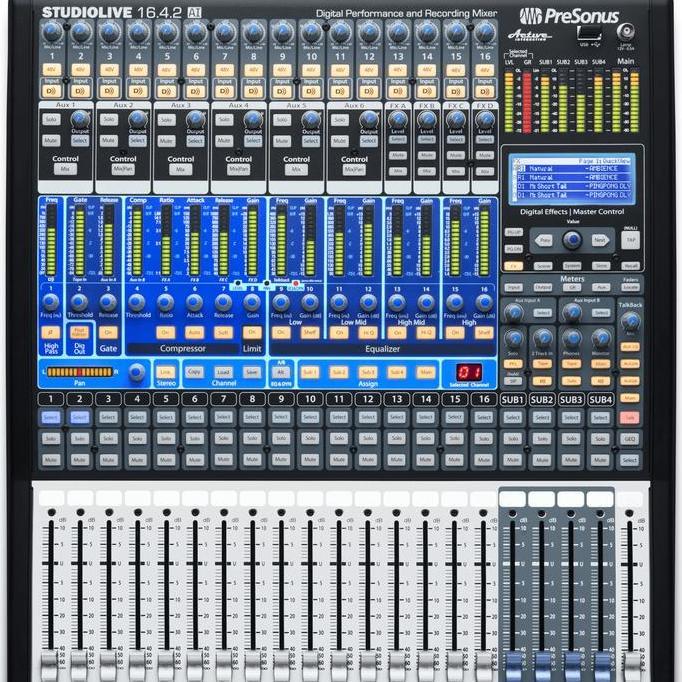Screen dimensions: 682x682
Task: Enable the High Mid On button
Action: pyautogui.click(x=397, y=333)
